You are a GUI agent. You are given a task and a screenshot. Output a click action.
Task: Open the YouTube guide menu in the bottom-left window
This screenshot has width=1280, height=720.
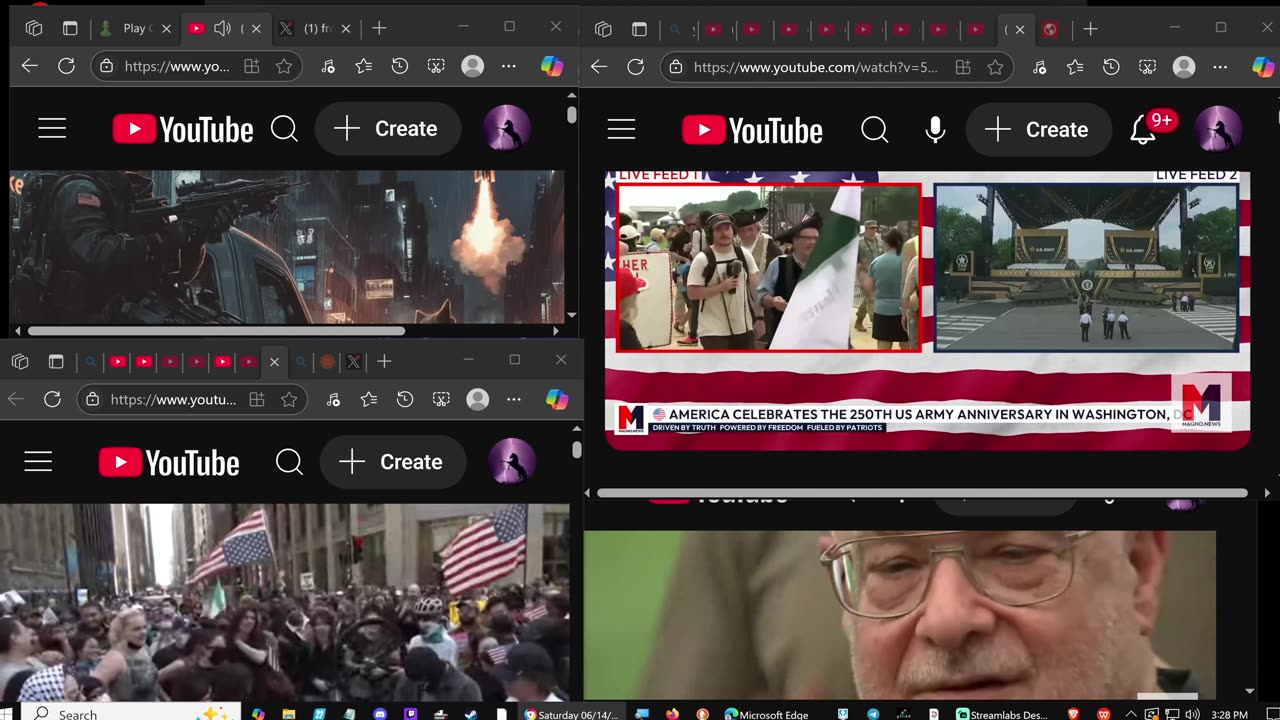tap(38, 462)
